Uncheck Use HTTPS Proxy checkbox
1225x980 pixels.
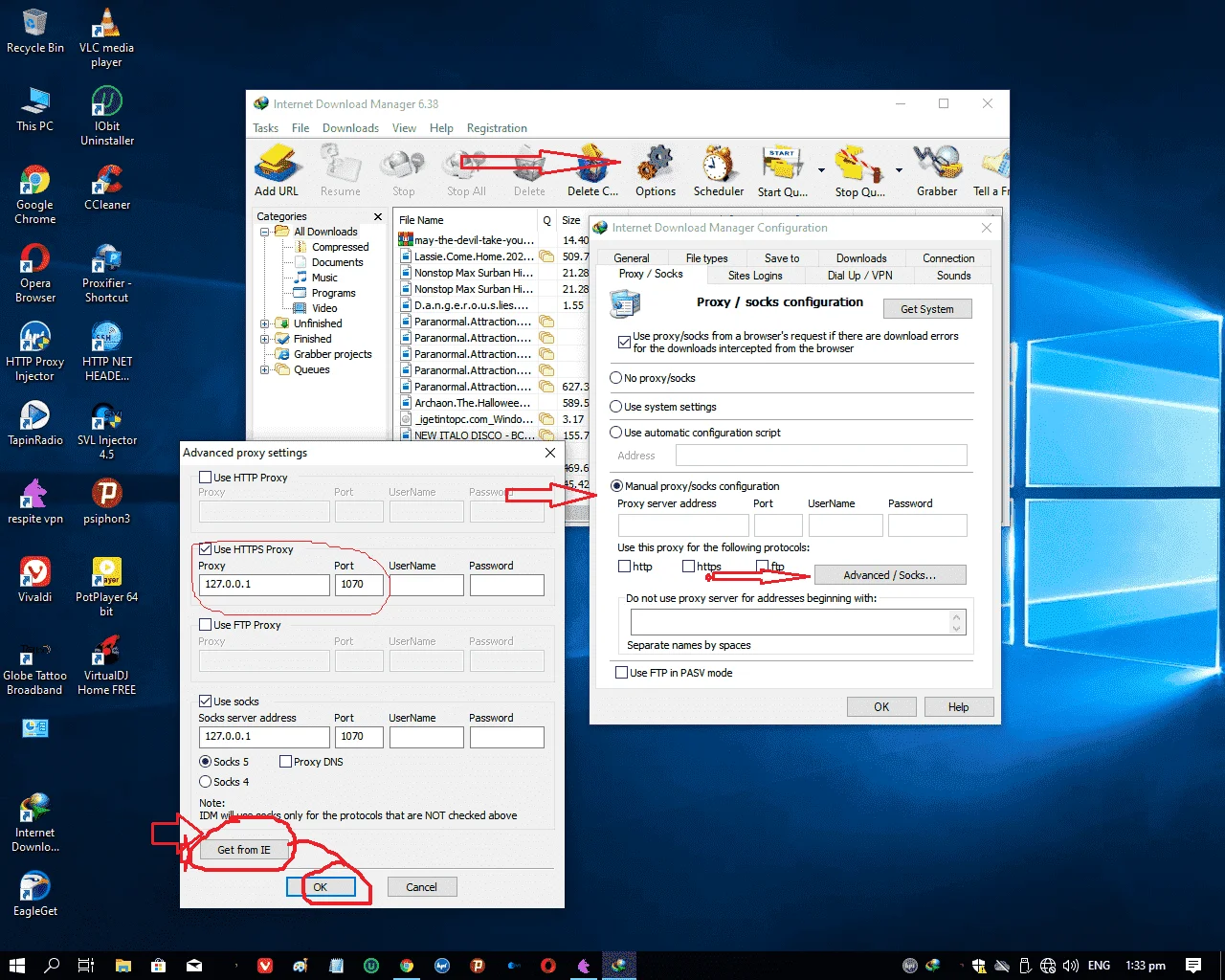coord(205,549)
